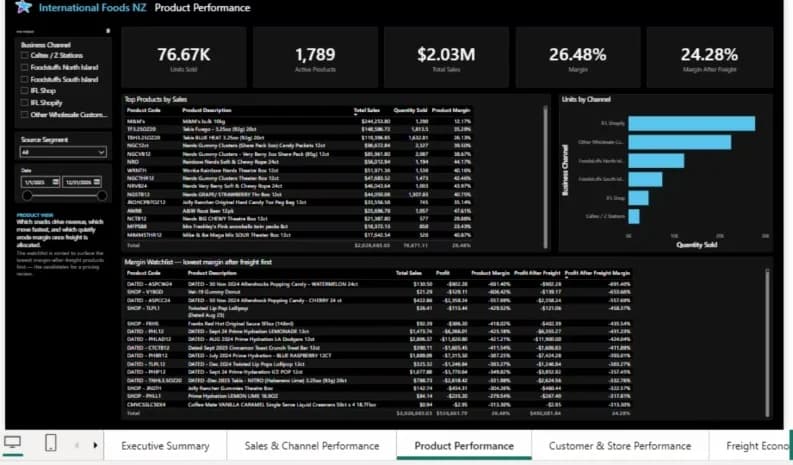793x465 pixels.
Task: Check the Caltex / Z Stations checkbox
Action: (x=24, y=55)
